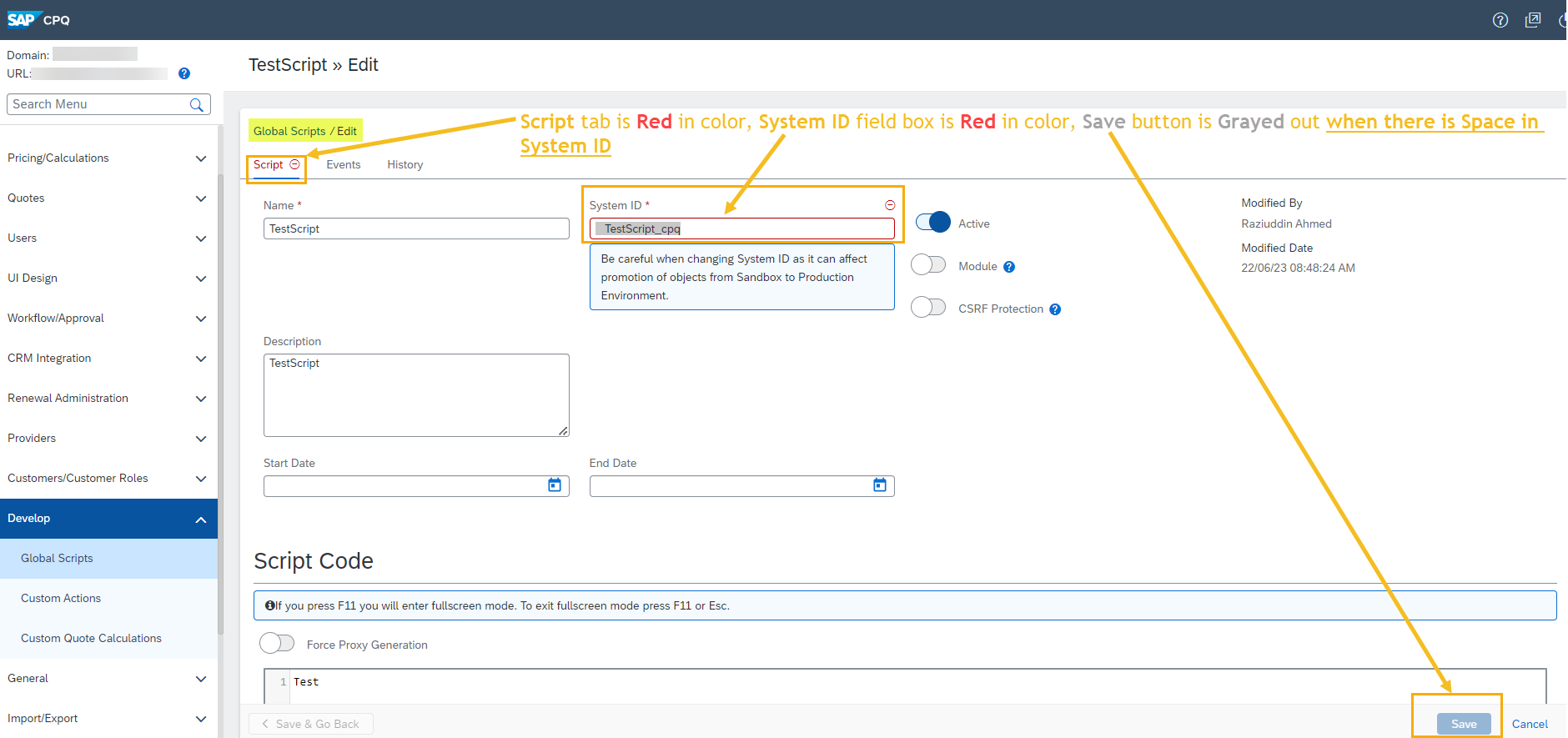This screenshot has height=738, width=1568.
Task: Collapse the Develop menu section
Action: click(x=108, y=519)
